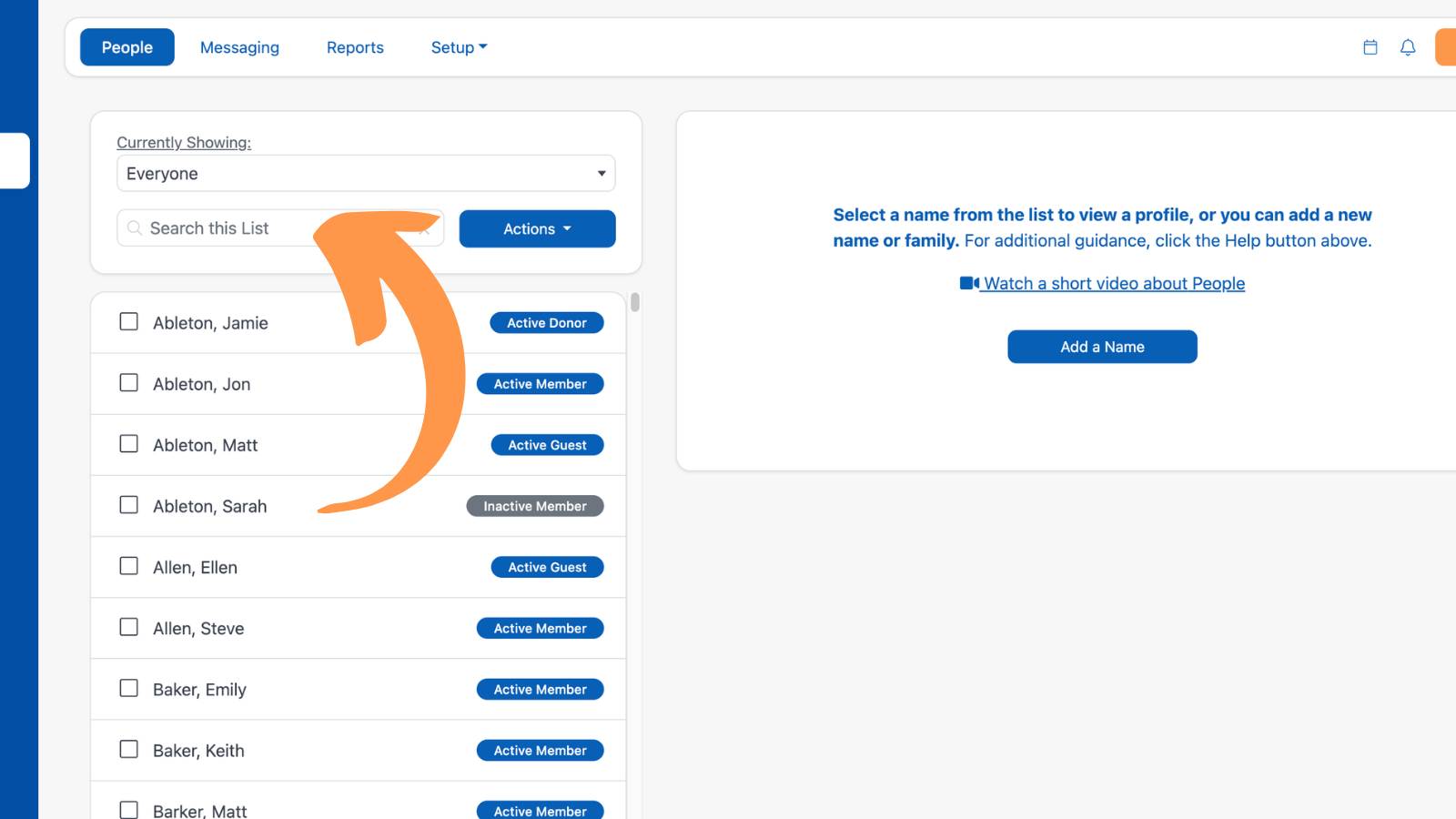The image size is (1456, 819).
Task: Click the orange button at top right
Action: pyautogui.click(x=1446, y=47)
